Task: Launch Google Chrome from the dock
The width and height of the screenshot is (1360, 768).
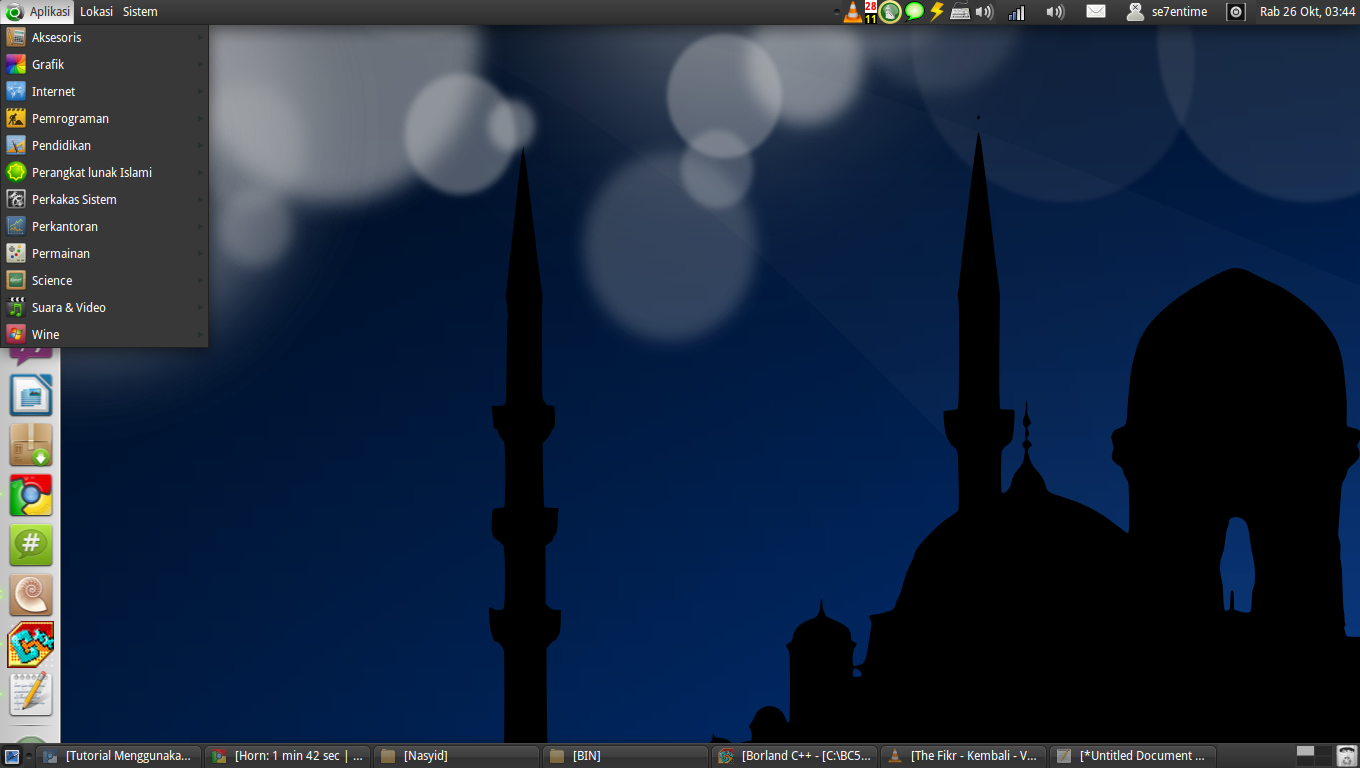Action: coord(30,495)
